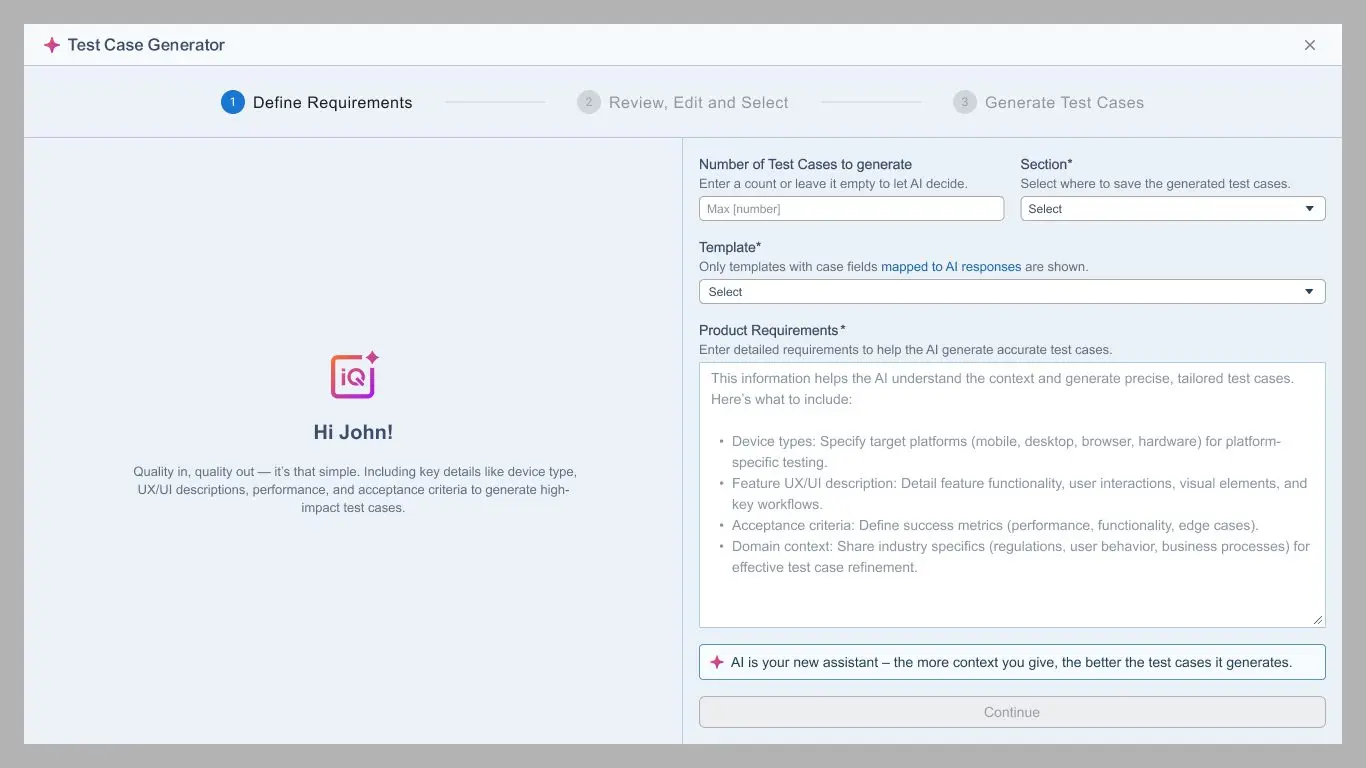Click the Hi John! greeting text
This screenshot has width=1366, height=768.
click(x=353, y=433)
